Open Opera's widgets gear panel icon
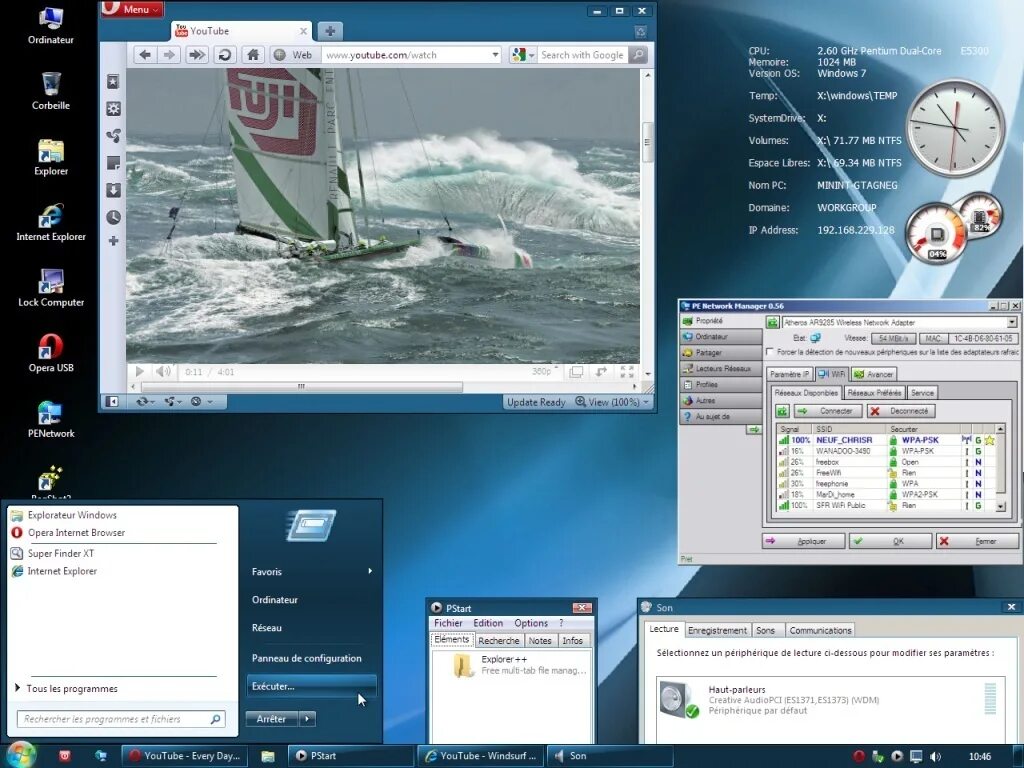The width and height of the screenshot is (1024, 768). [113, 108]
